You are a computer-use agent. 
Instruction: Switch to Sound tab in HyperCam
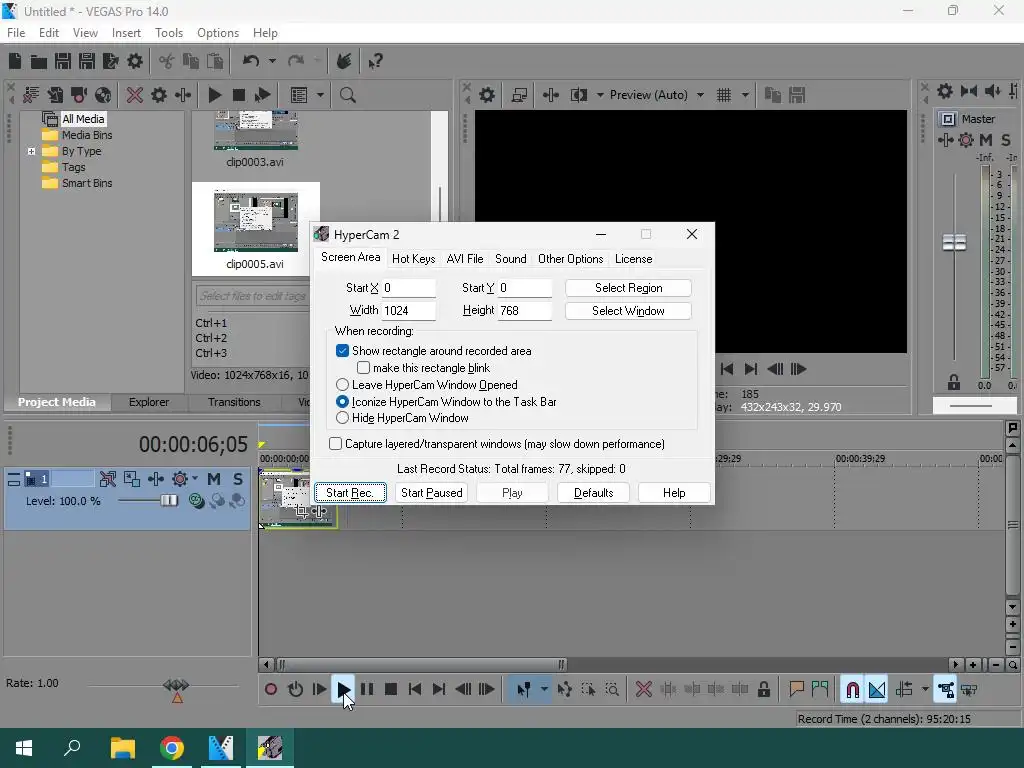511,259
